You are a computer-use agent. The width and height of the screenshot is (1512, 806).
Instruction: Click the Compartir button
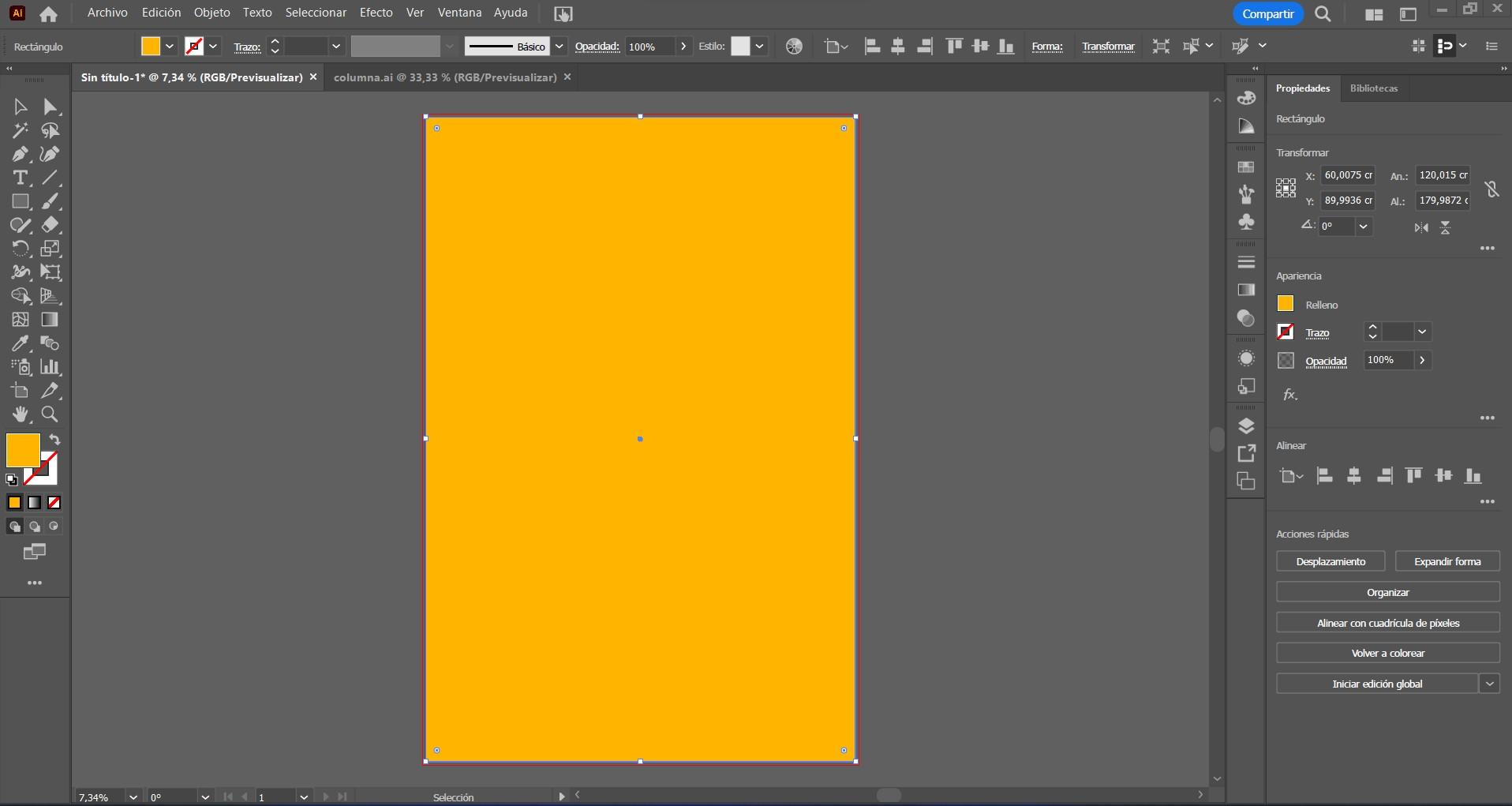(1268, 14)
